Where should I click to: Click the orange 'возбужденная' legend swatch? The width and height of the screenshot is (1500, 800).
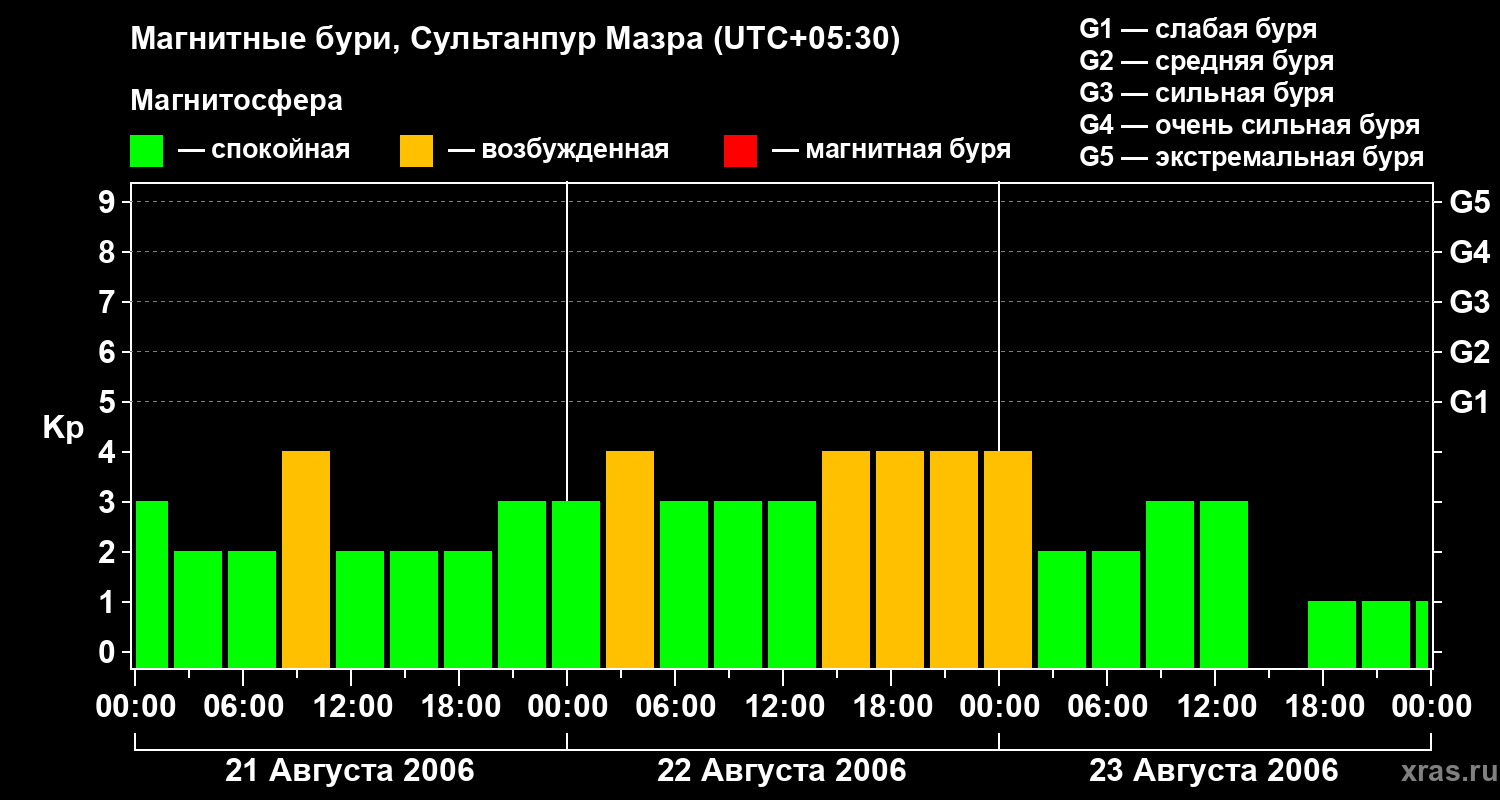(417, 151)
